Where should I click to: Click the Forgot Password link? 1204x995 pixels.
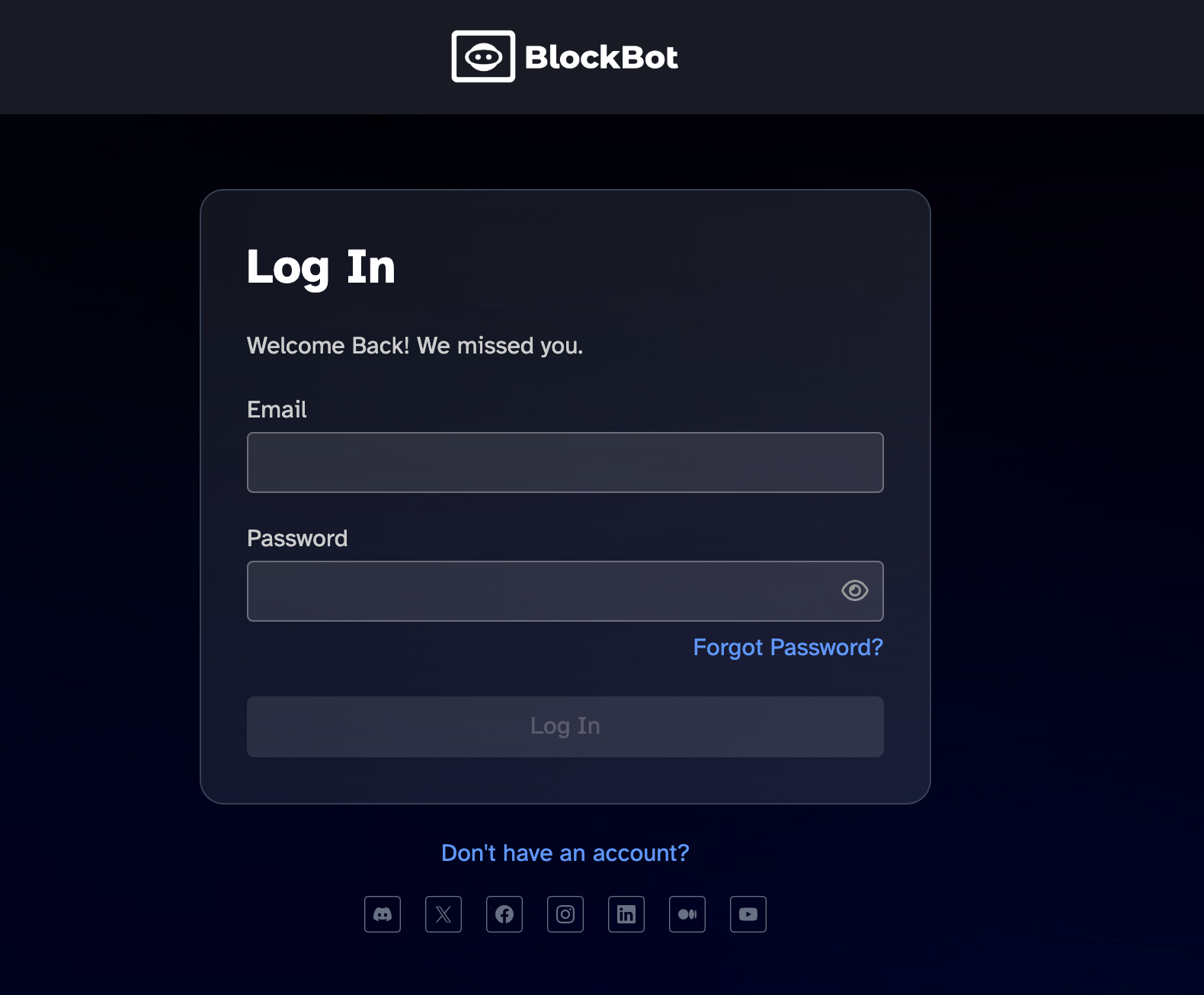(788, 647)
